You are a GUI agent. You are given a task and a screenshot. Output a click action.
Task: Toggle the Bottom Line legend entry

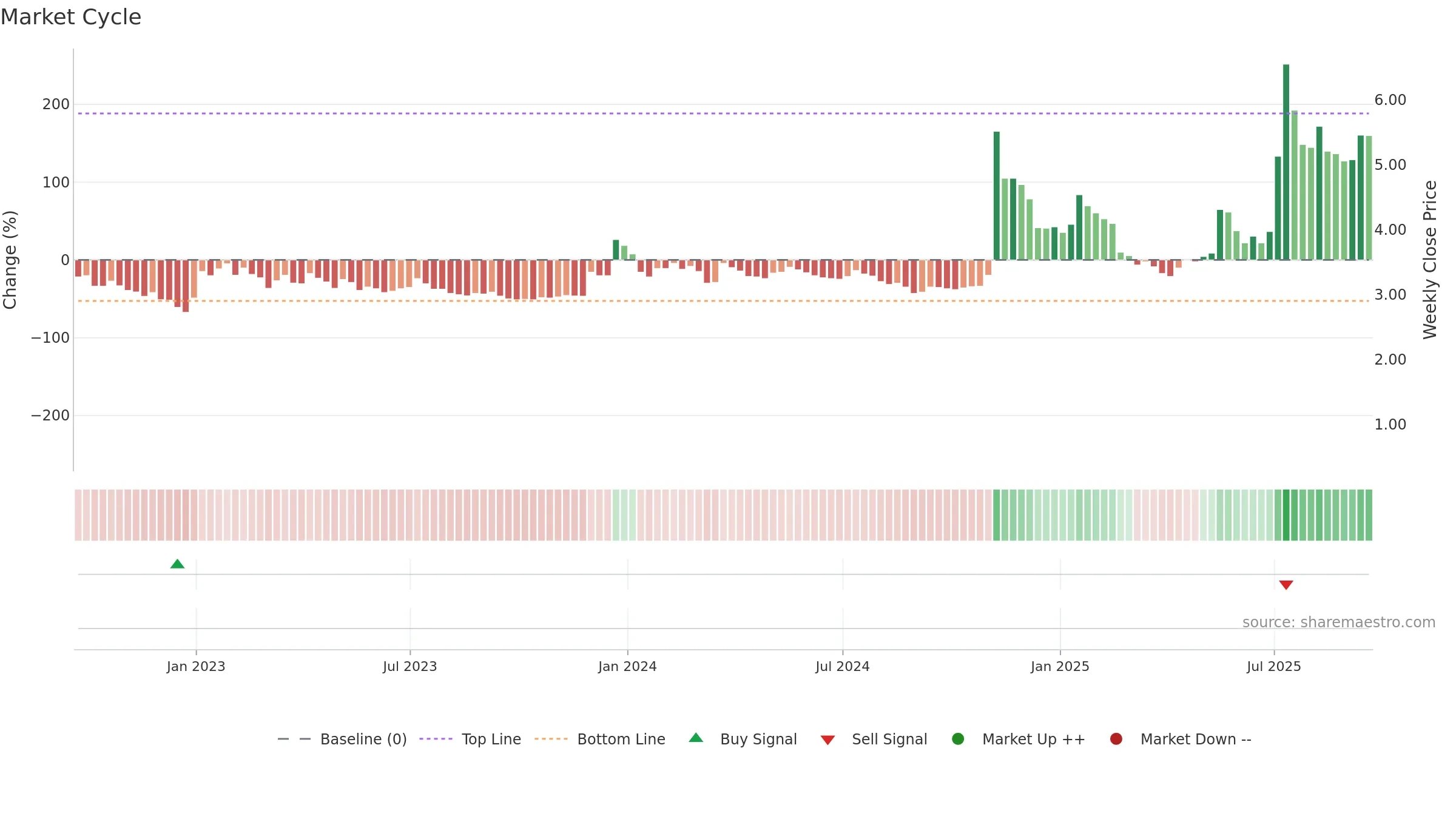pos(600,739)
